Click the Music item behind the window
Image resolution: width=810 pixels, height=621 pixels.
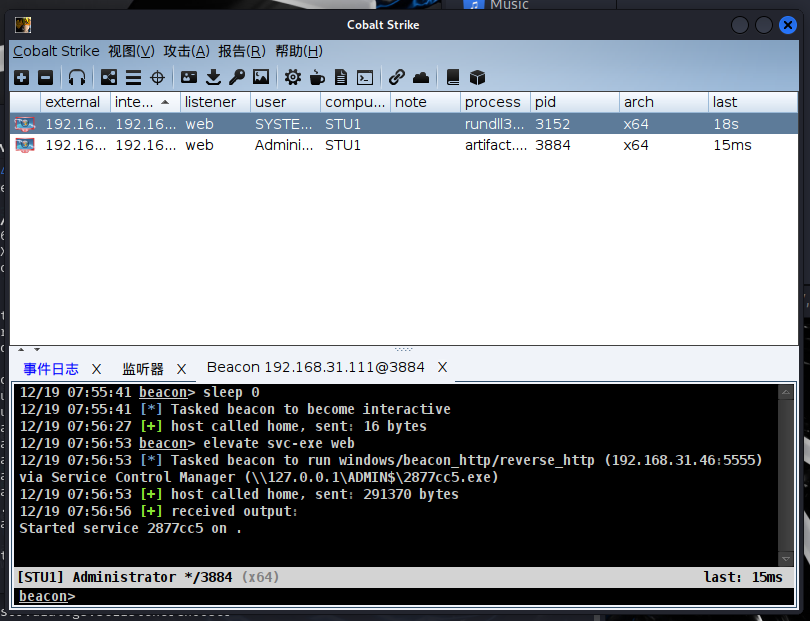coord(509,5)
